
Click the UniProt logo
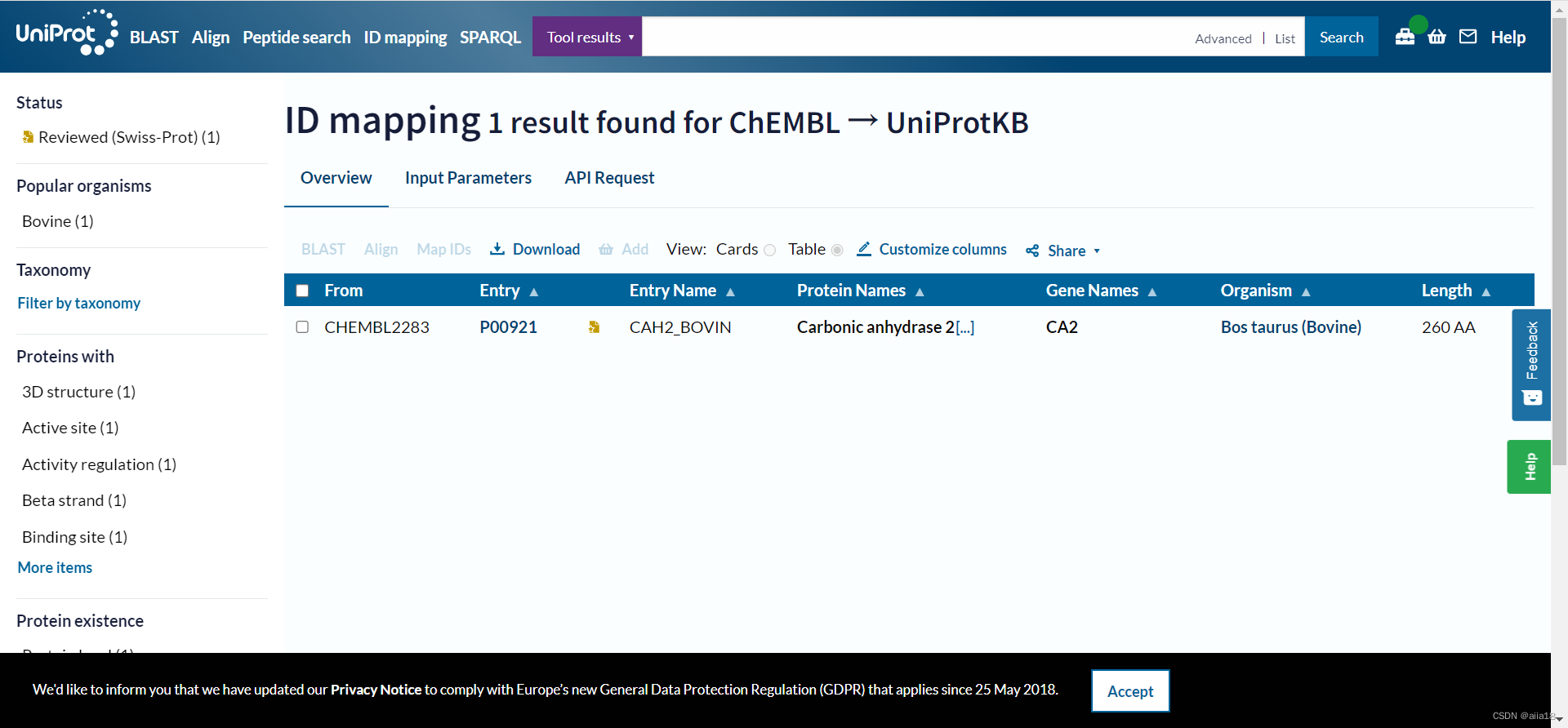click(67, 33)
